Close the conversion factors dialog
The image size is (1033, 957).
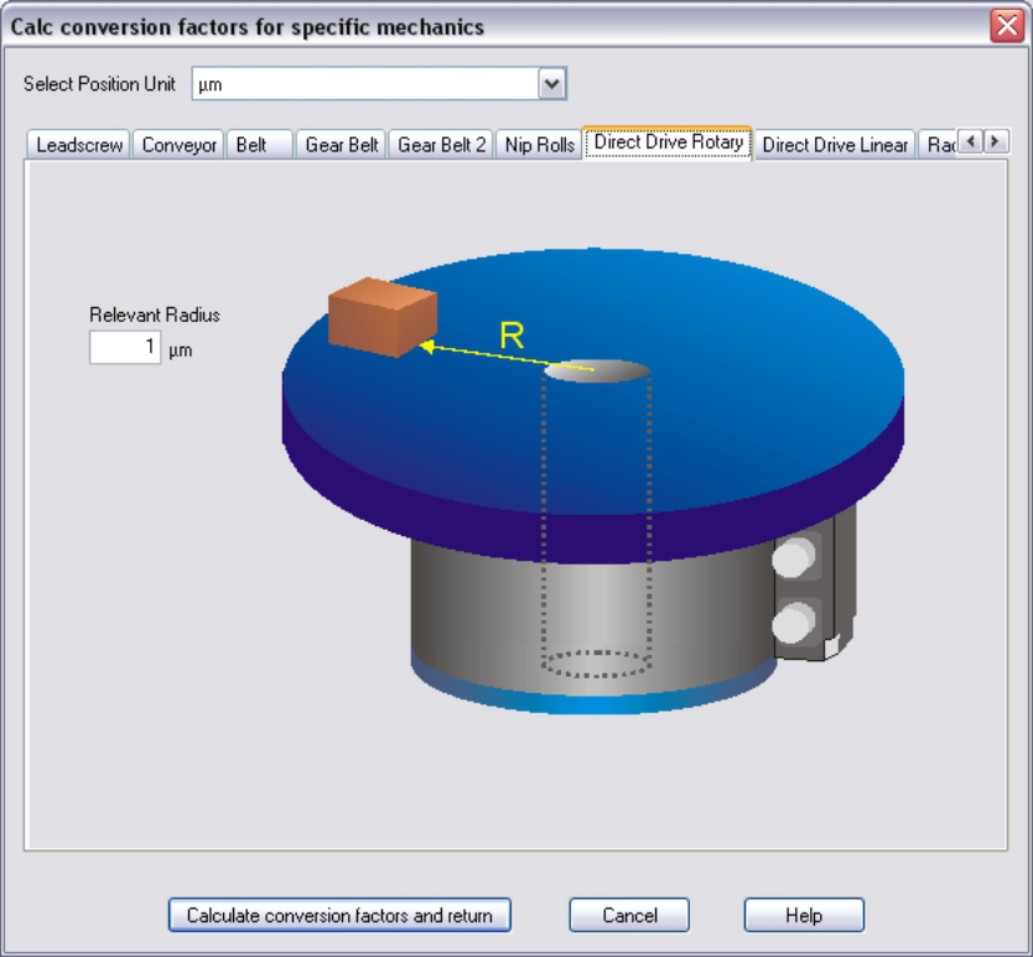click(x=1006, y=26)
